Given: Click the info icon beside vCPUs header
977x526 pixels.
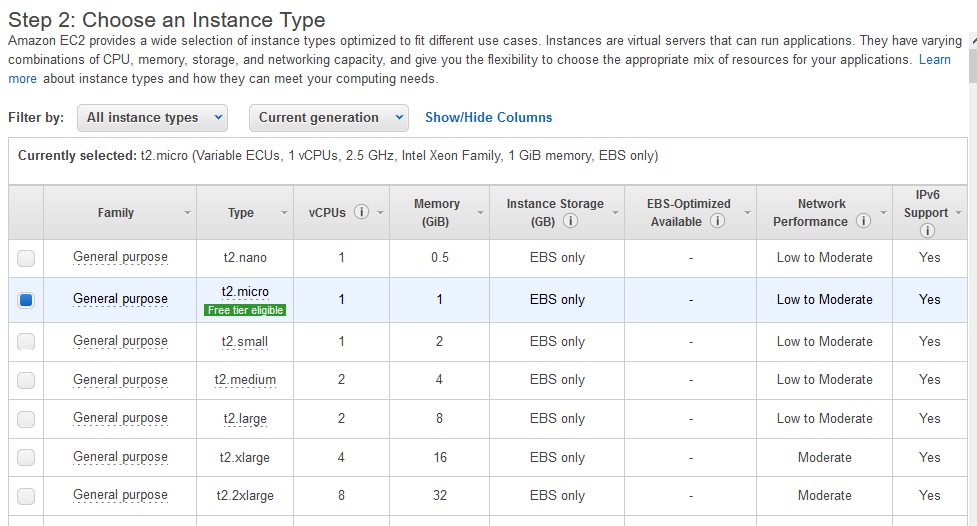Looking at the screenshot, I should click(362, 212).
